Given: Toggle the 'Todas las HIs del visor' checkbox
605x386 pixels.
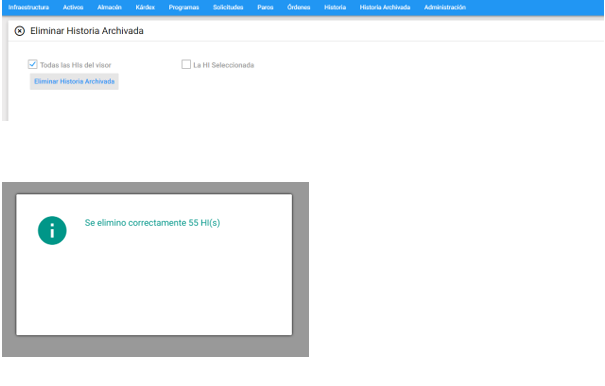Looking at the screenshot, I should 33,64.
